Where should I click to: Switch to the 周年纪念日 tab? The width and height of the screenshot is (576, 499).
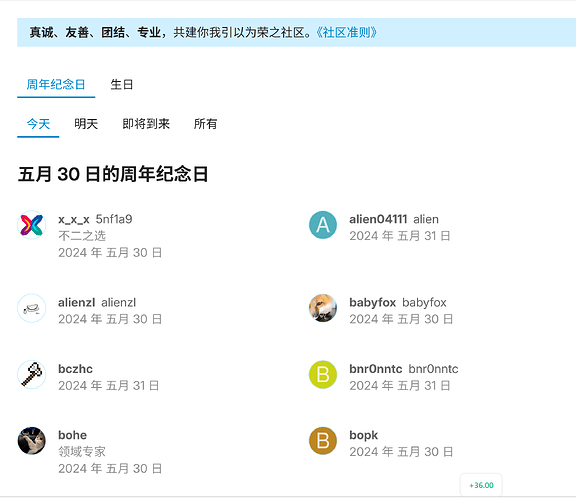point(56,85)
